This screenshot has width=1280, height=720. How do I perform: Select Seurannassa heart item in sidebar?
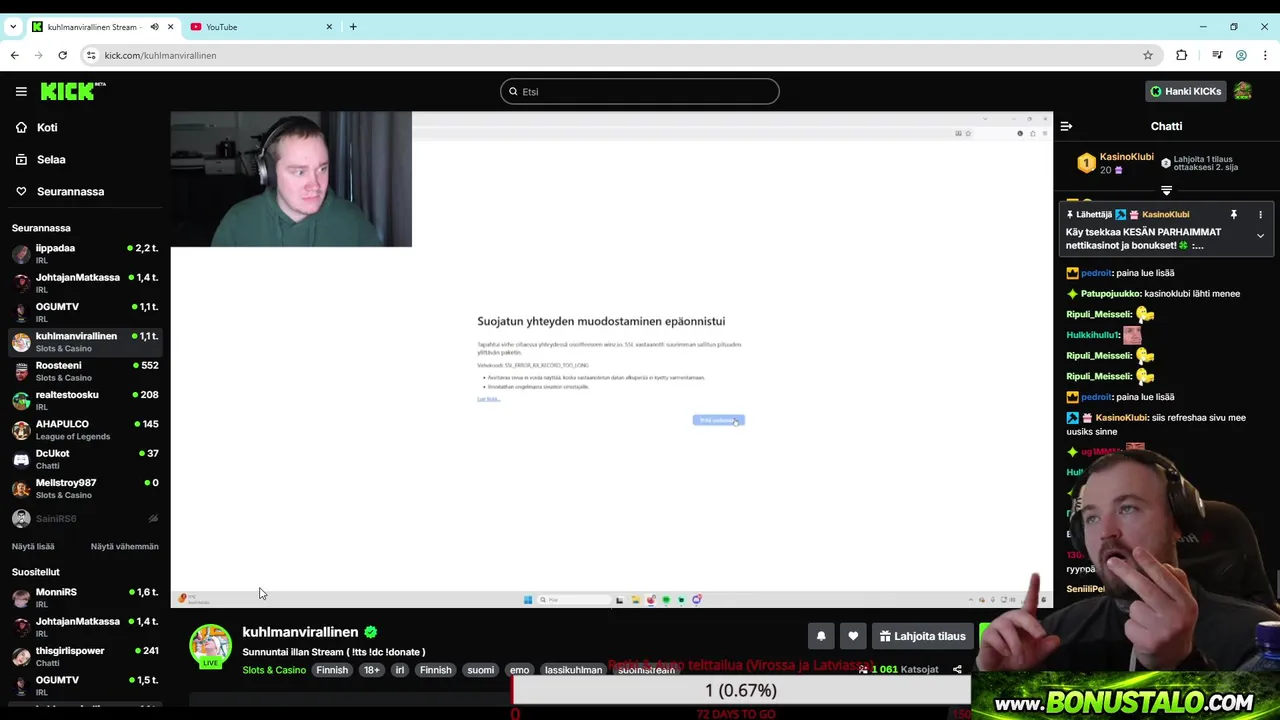click(70, 191)
